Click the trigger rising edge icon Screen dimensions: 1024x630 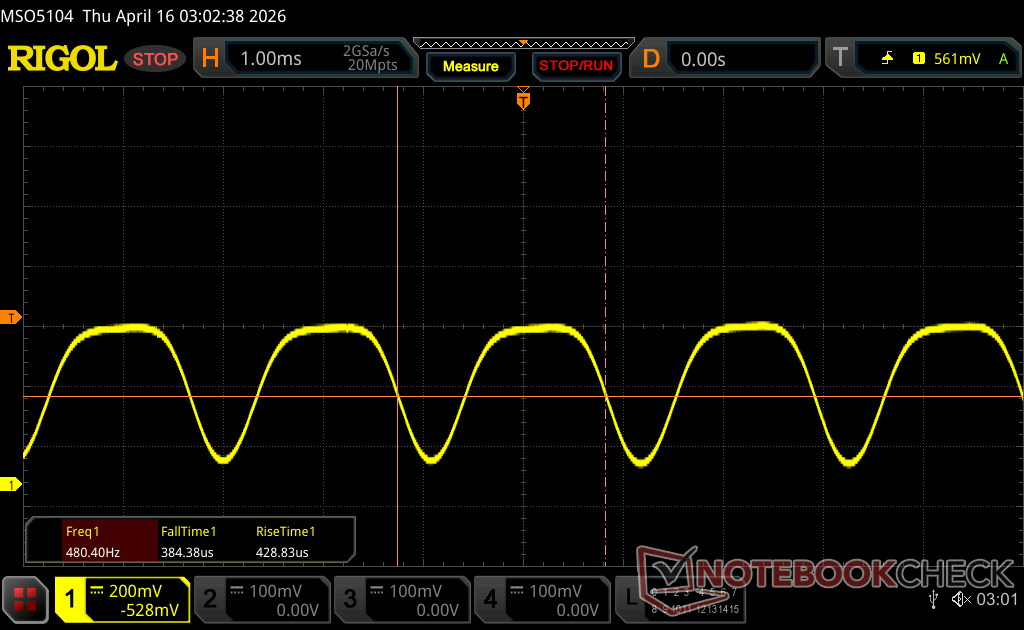pyautogui.click(x=887, y=59)
